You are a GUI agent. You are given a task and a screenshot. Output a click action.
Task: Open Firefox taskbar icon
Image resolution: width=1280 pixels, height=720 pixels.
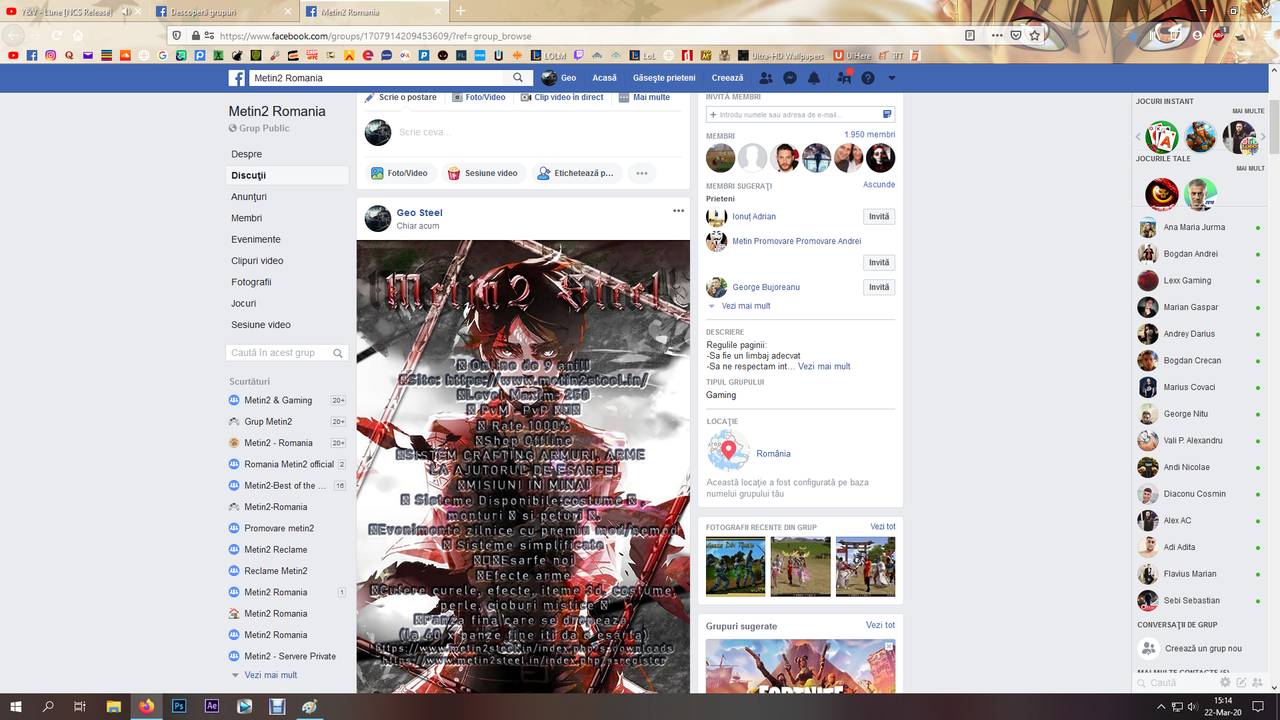(147, 706)
